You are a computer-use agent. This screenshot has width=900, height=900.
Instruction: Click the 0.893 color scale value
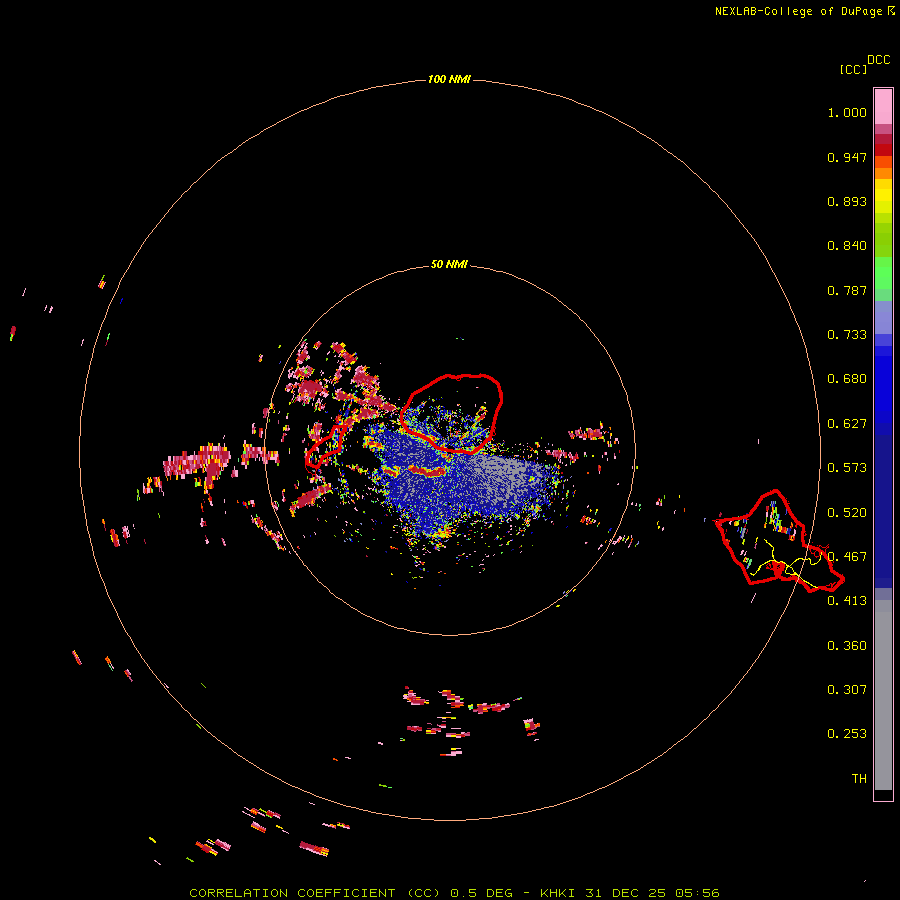coord(847,201)
